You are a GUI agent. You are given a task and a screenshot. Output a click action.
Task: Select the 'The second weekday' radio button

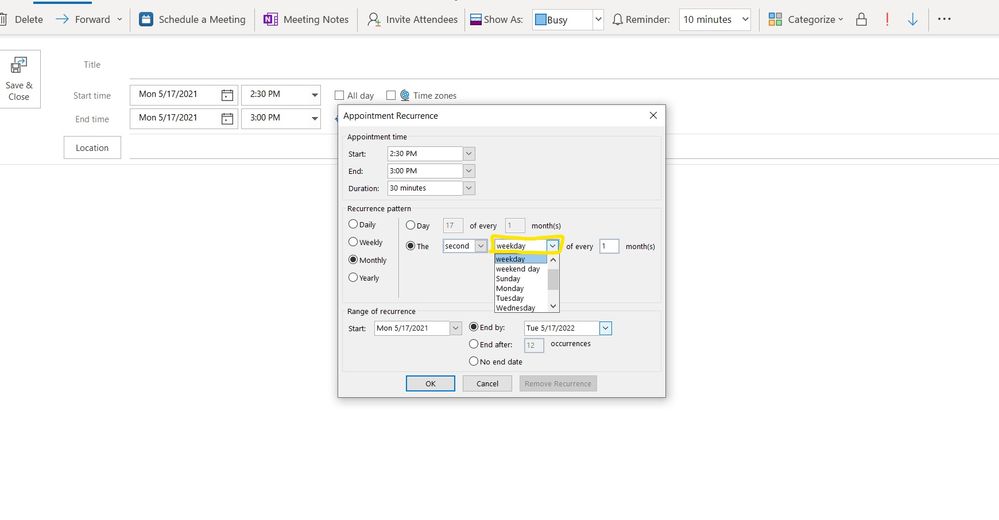pyautogui.click(x=410, y=246)
